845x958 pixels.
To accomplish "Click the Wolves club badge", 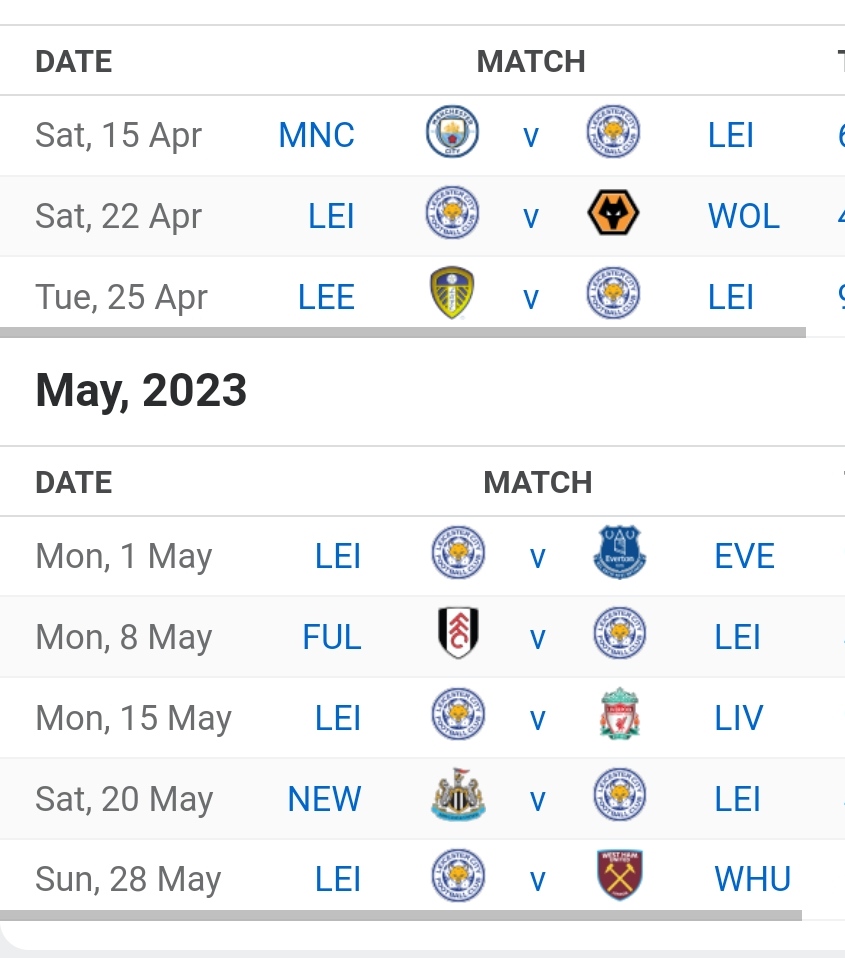I will point(613,216).
